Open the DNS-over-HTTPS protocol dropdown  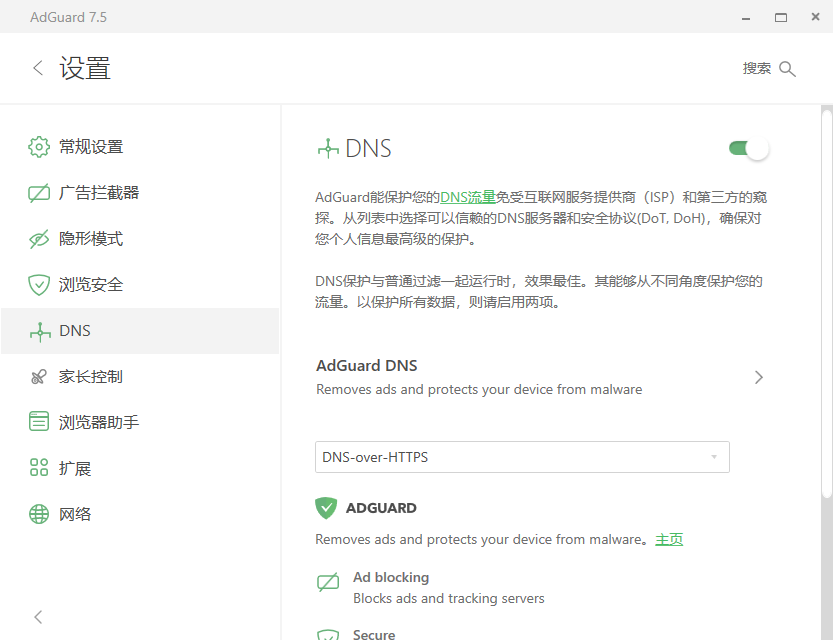coord(522,457)
